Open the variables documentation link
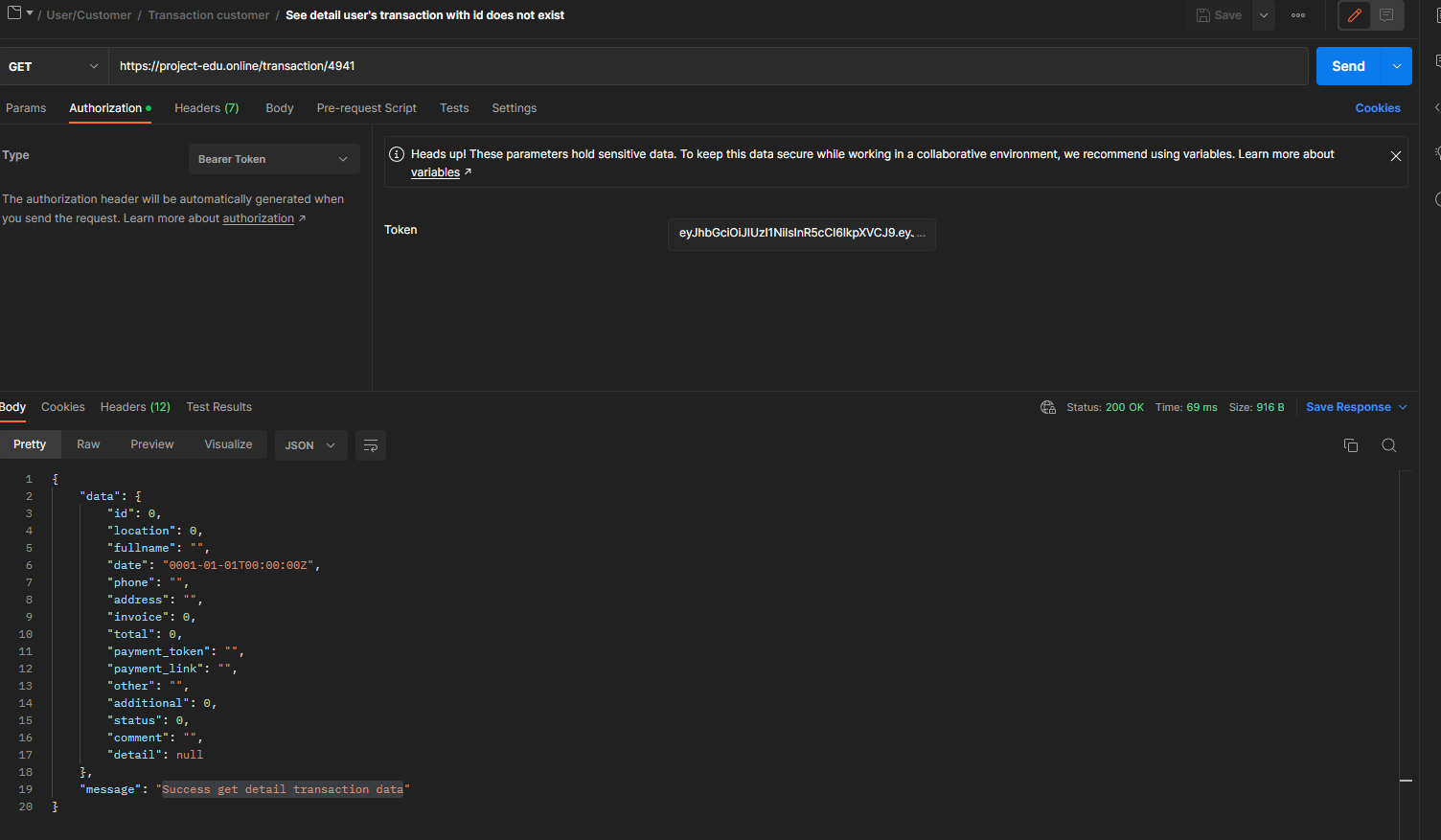This screenshot has height=840, width=1441. tap(434, 171)
